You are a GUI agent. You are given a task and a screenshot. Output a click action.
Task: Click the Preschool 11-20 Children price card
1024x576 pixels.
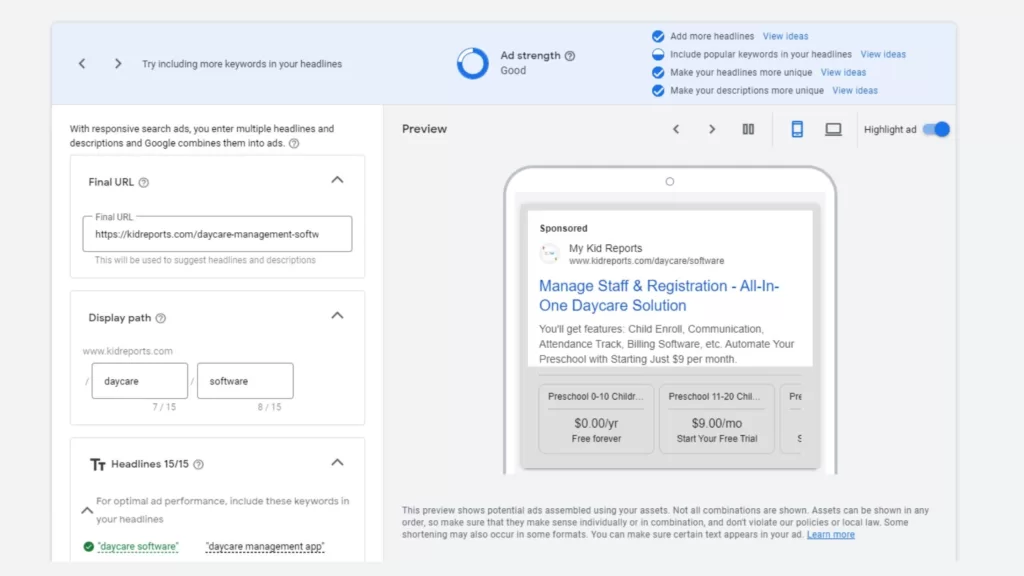pyautogui.click(x=717, y=418)
